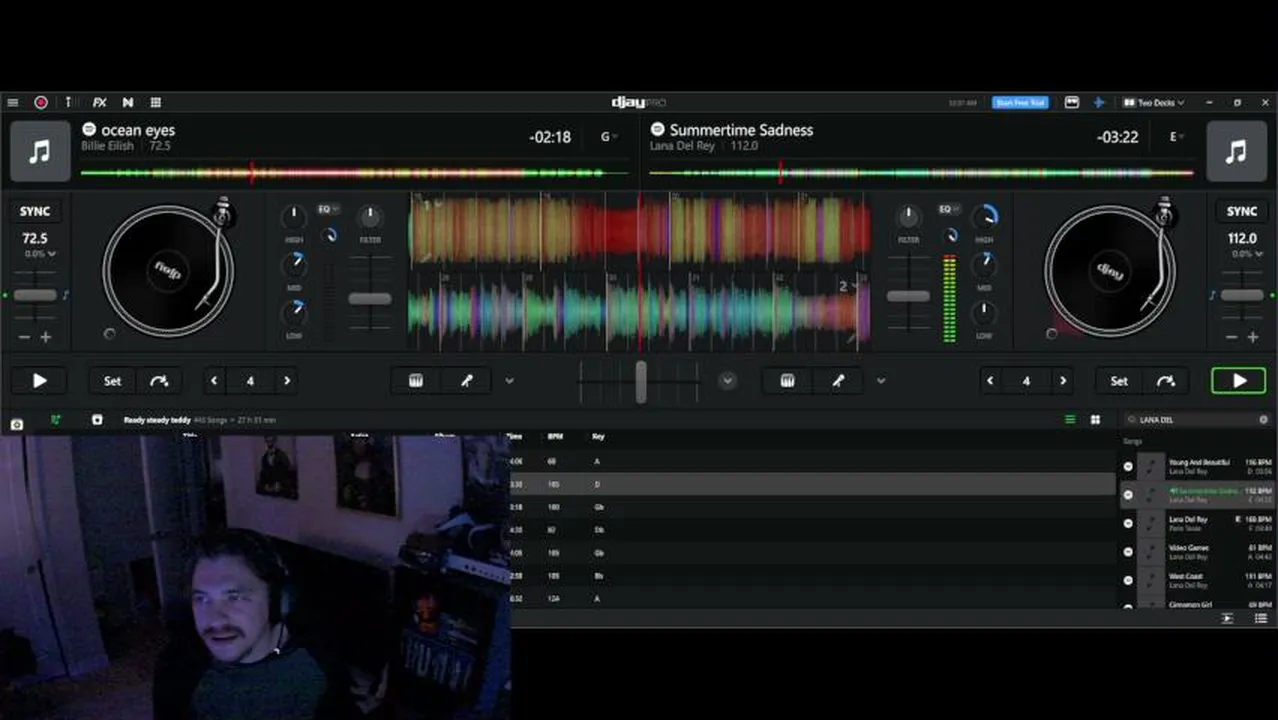Screen dimensions: 1278x720
Task: Decrease loop length on left deck
Action: 214,381
